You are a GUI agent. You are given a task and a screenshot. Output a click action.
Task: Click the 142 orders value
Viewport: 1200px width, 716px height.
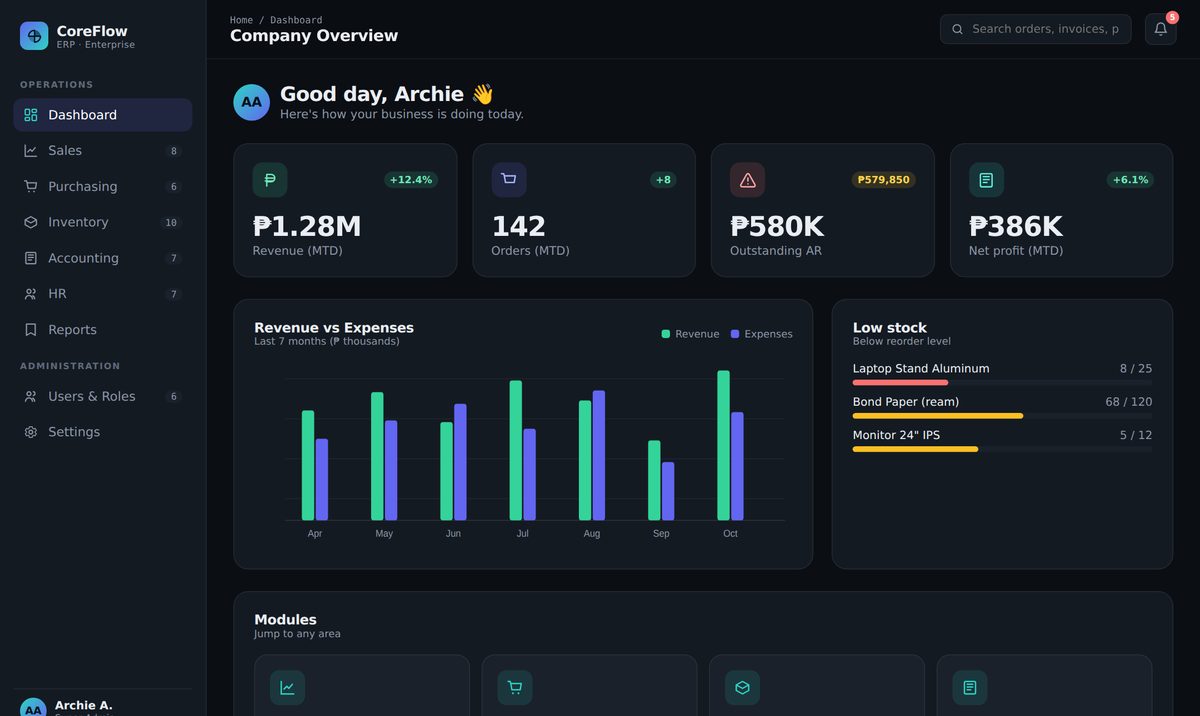click(519, 226)
